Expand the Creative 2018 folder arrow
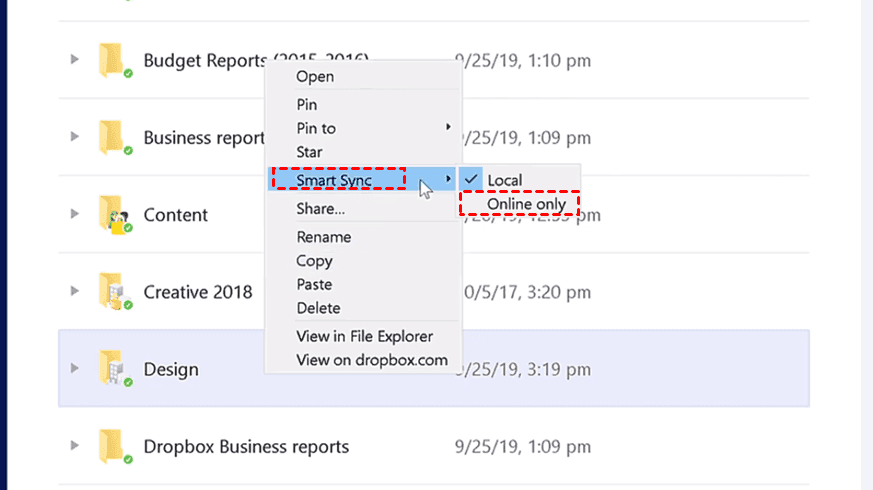Screen dimensions: 873x490 point(74,291)
